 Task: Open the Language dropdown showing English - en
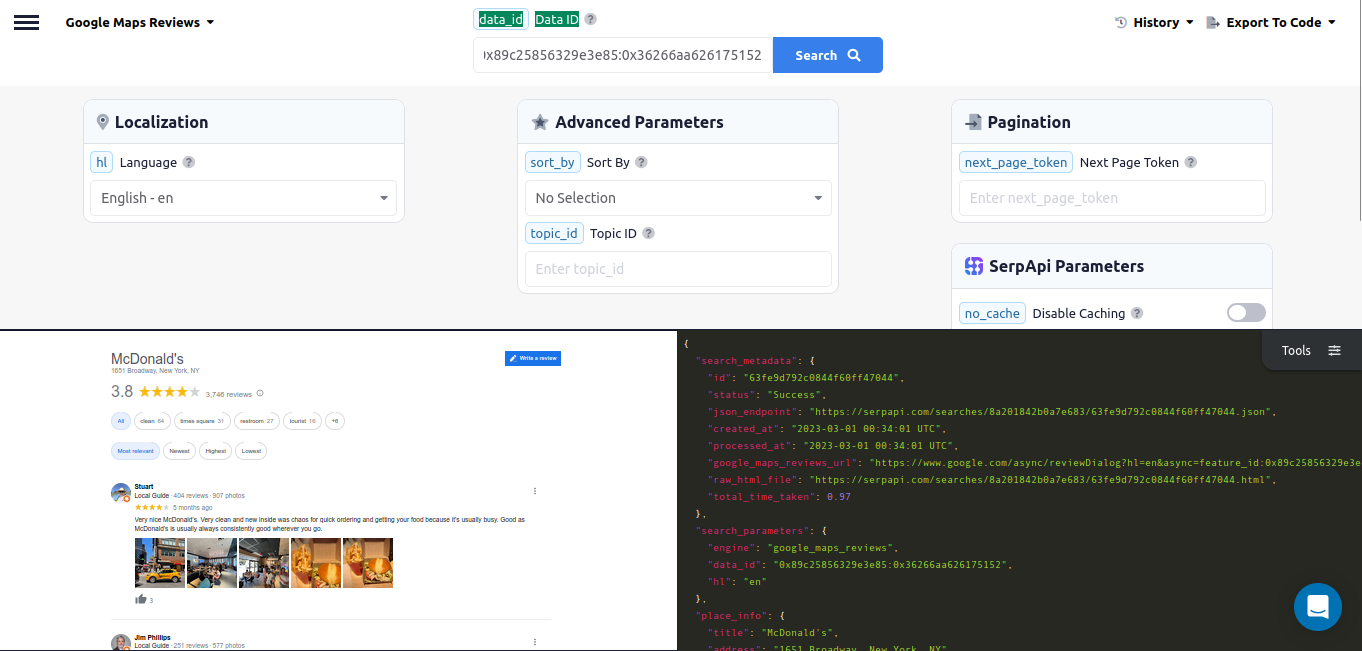coord(243,198)
